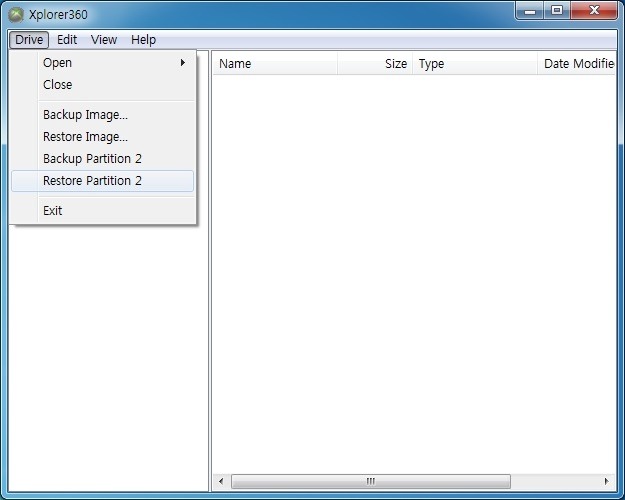Viewport: 625px width, 500px height.
Task: Expand the Open submenu
Action: click(103, 63)
